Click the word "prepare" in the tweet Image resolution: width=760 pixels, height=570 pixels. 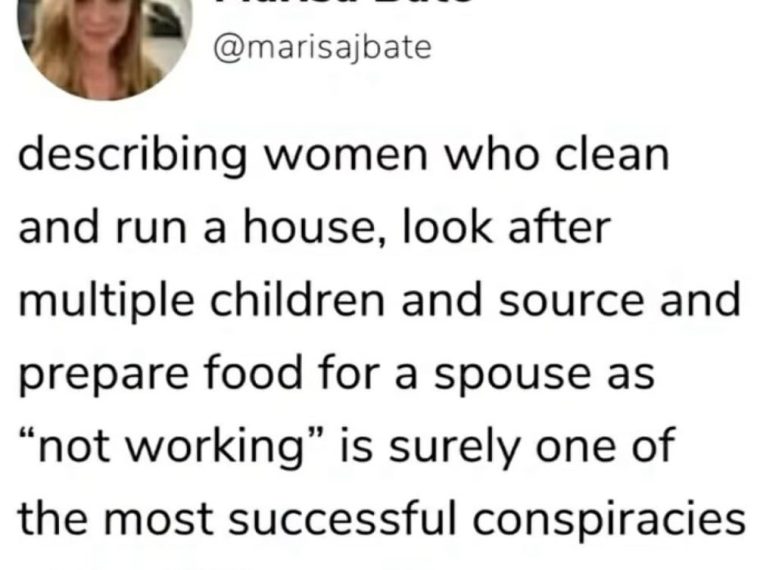pos(103,375)
